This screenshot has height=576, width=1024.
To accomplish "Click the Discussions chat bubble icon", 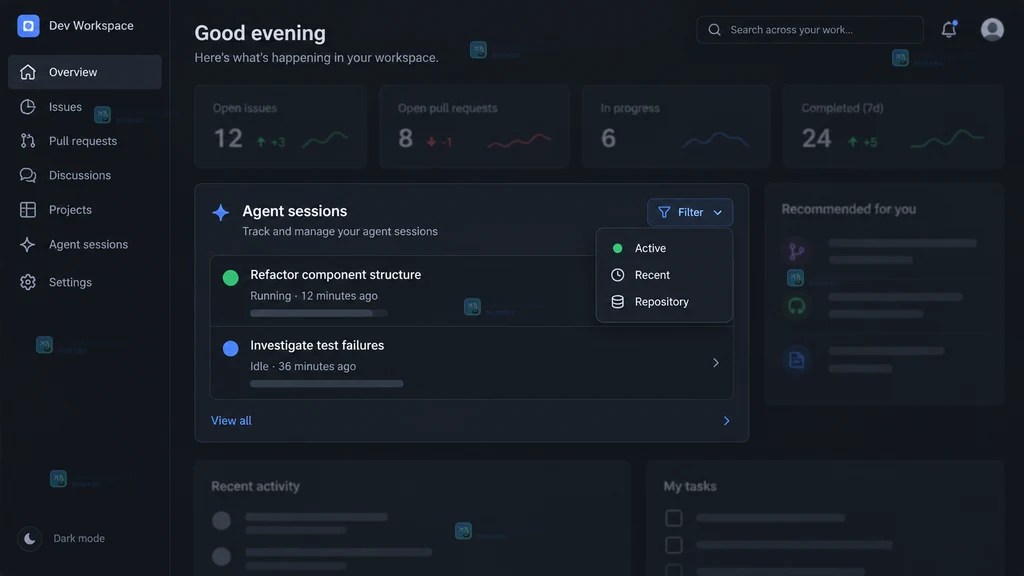I will [x=27, y=175].
